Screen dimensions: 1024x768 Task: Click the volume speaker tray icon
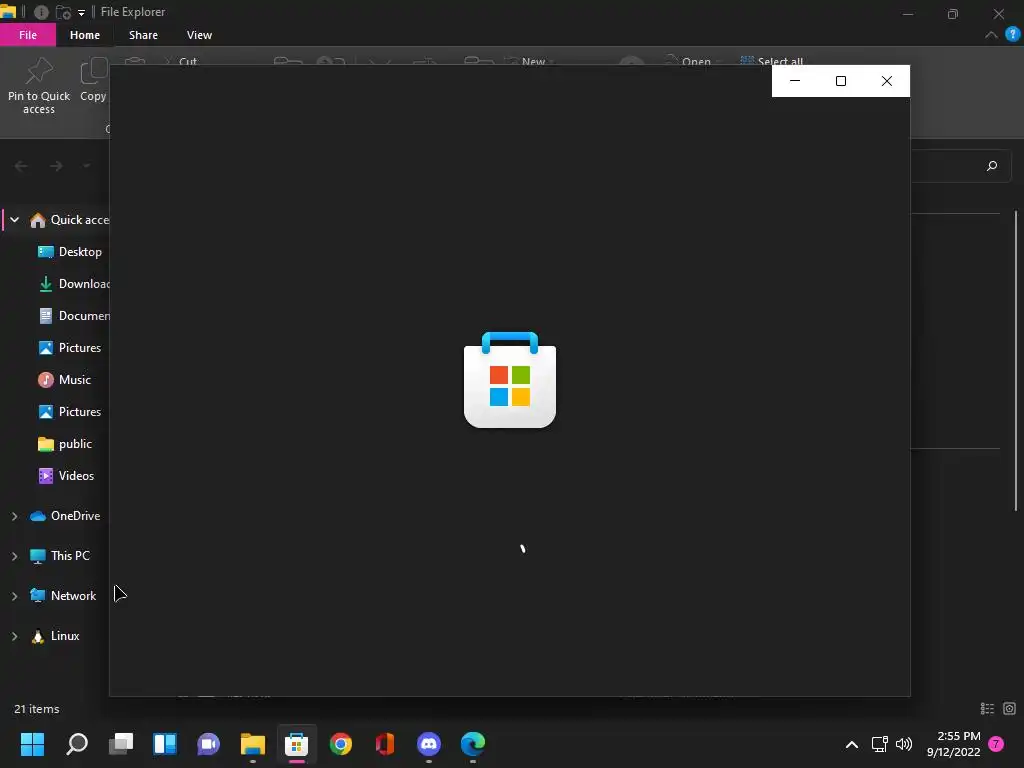click(904, 744)
